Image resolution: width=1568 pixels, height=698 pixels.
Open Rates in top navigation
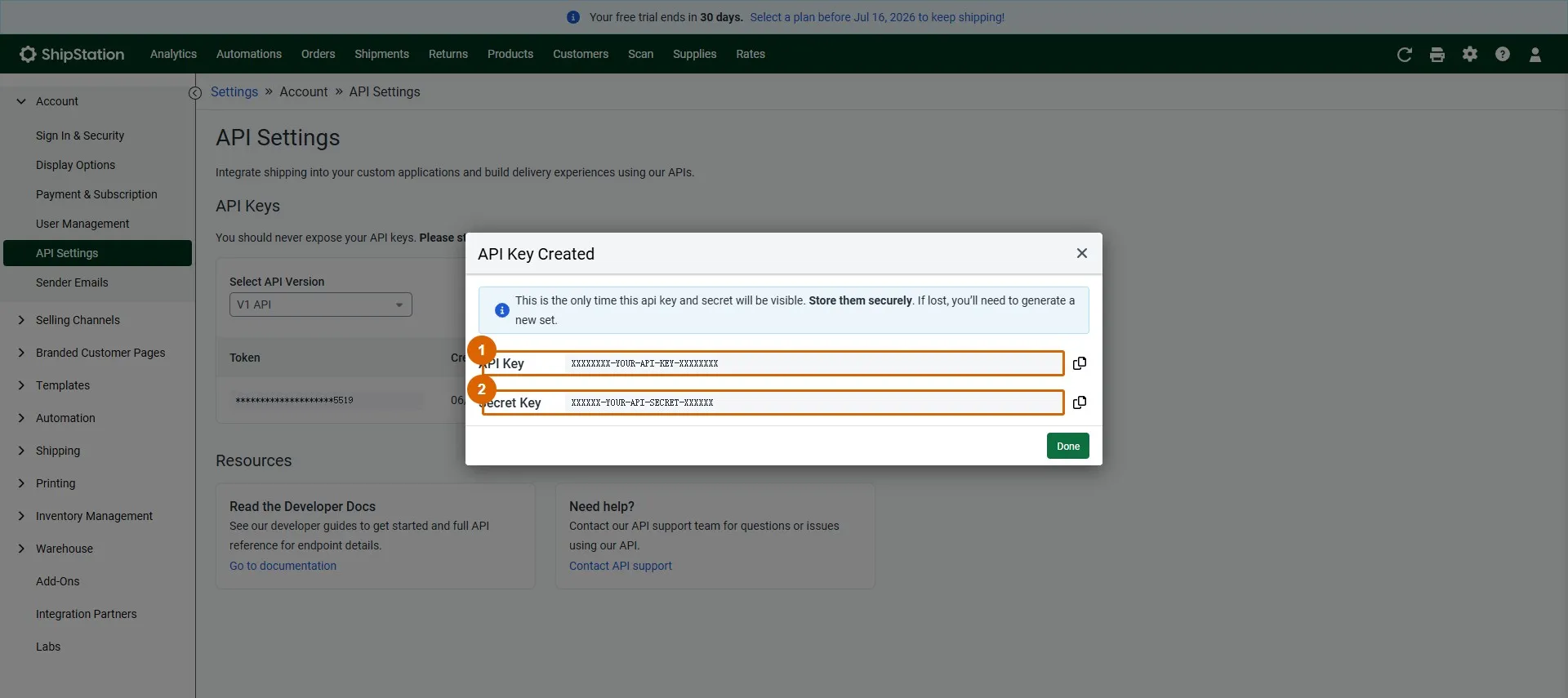(751, 54)
